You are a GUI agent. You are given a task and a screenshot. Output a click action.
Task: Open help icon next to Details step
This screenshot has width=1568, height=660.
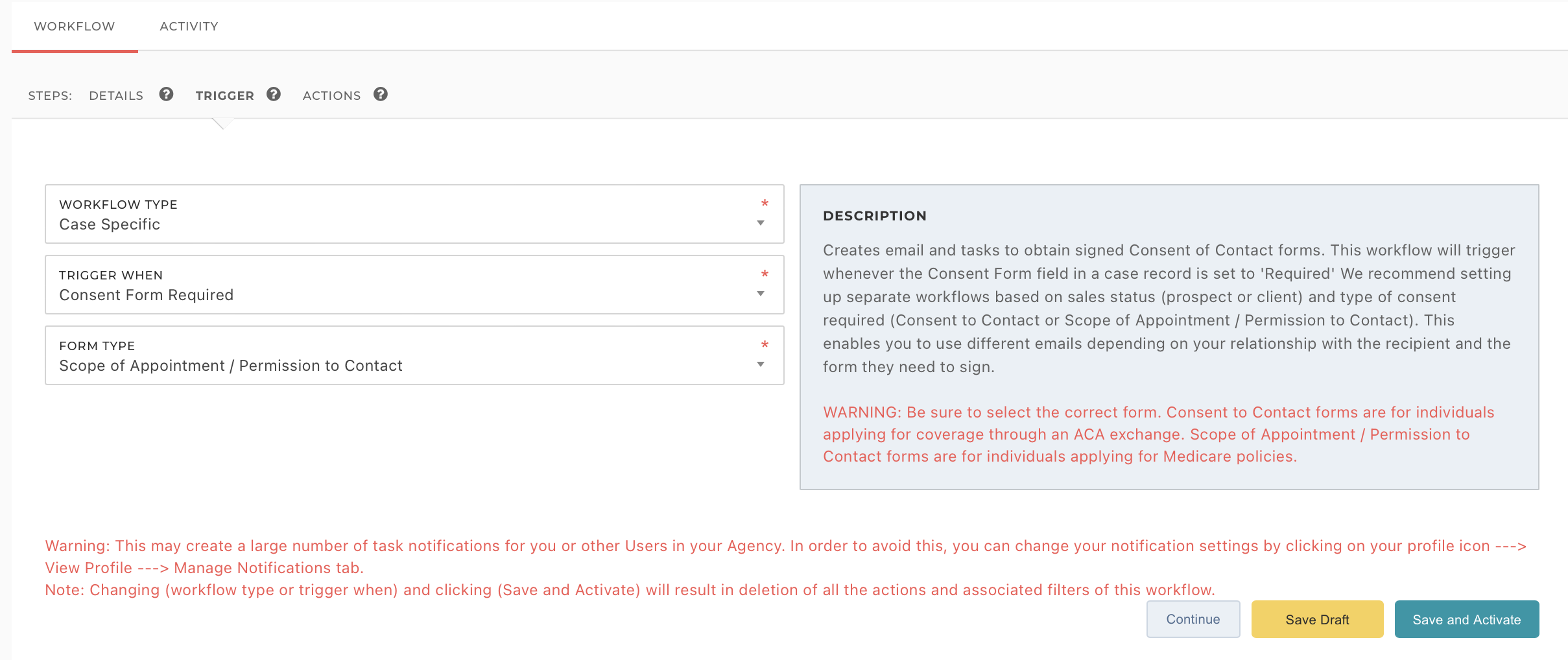coord(167,95)
